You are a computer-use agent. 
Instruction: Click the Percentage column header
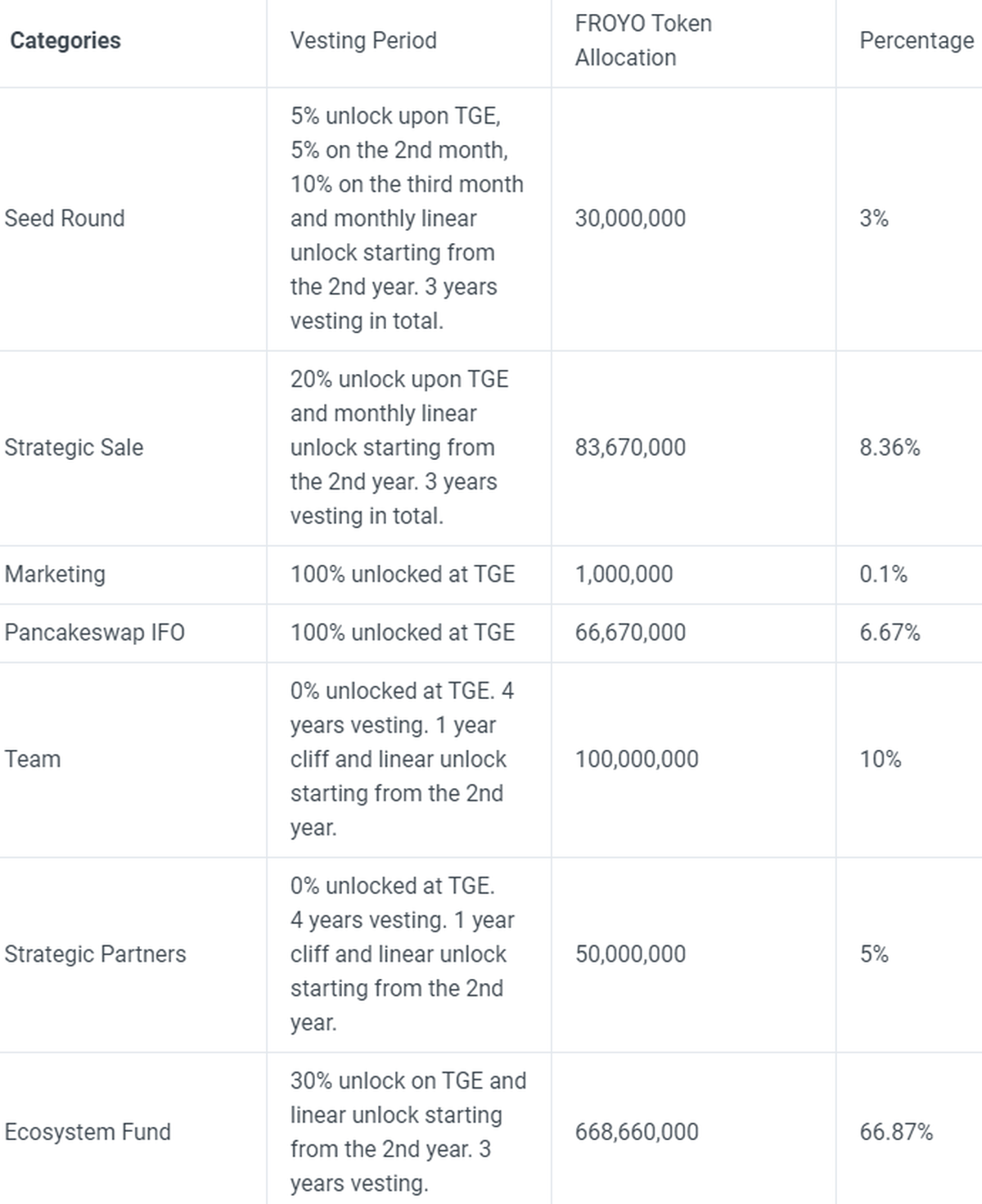917,40
